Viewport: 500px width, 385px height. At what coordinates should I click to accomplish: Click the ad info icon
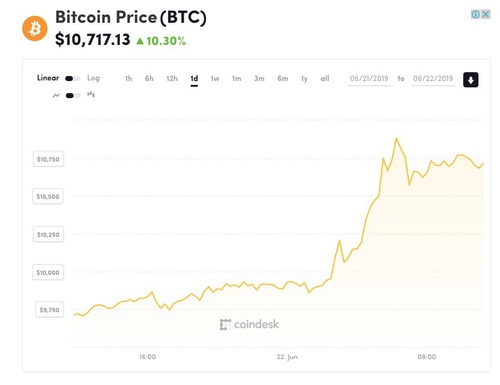click(476, 14)
